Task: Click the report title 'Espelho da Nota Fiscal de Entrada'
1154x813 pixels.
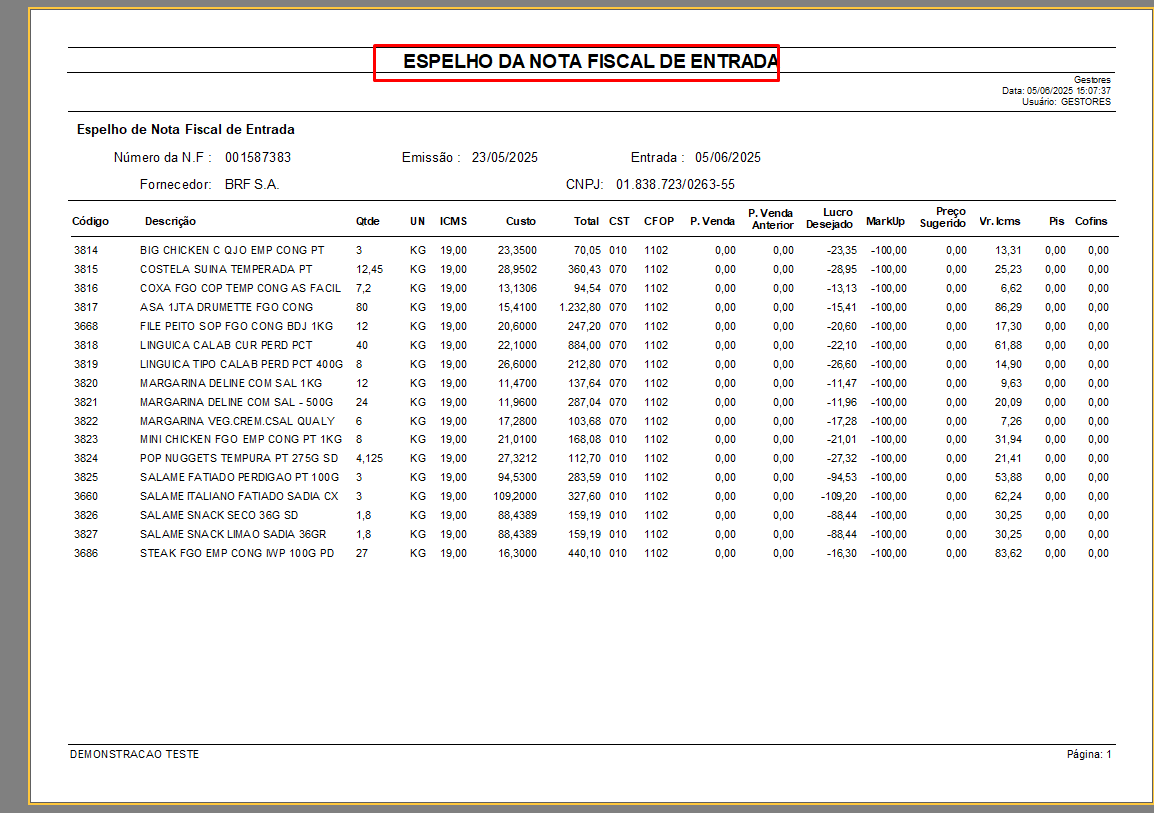Action: 590,62
